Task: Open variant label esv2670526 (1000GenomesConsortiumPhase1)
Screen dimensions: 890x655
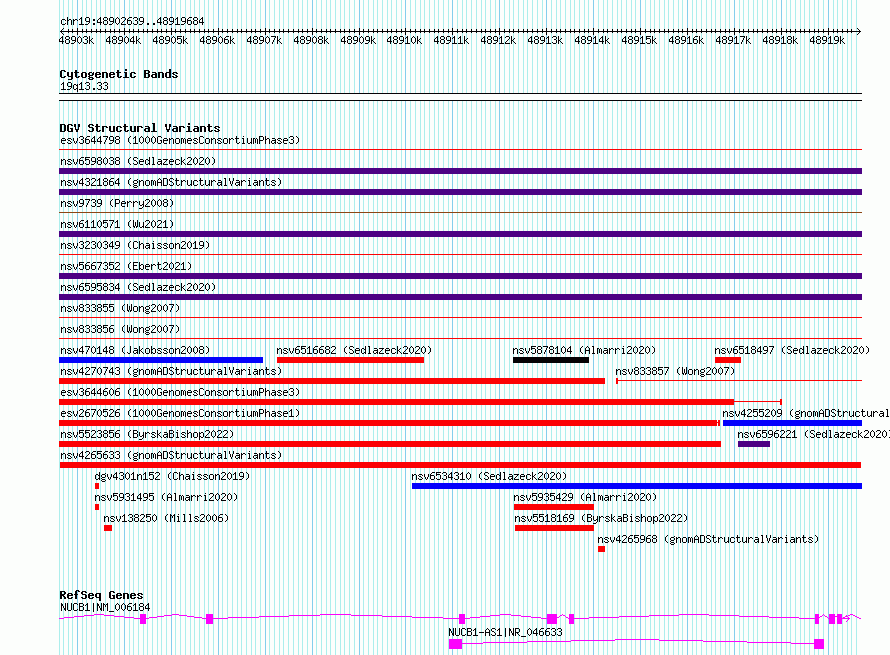Action: click(180, 413)
